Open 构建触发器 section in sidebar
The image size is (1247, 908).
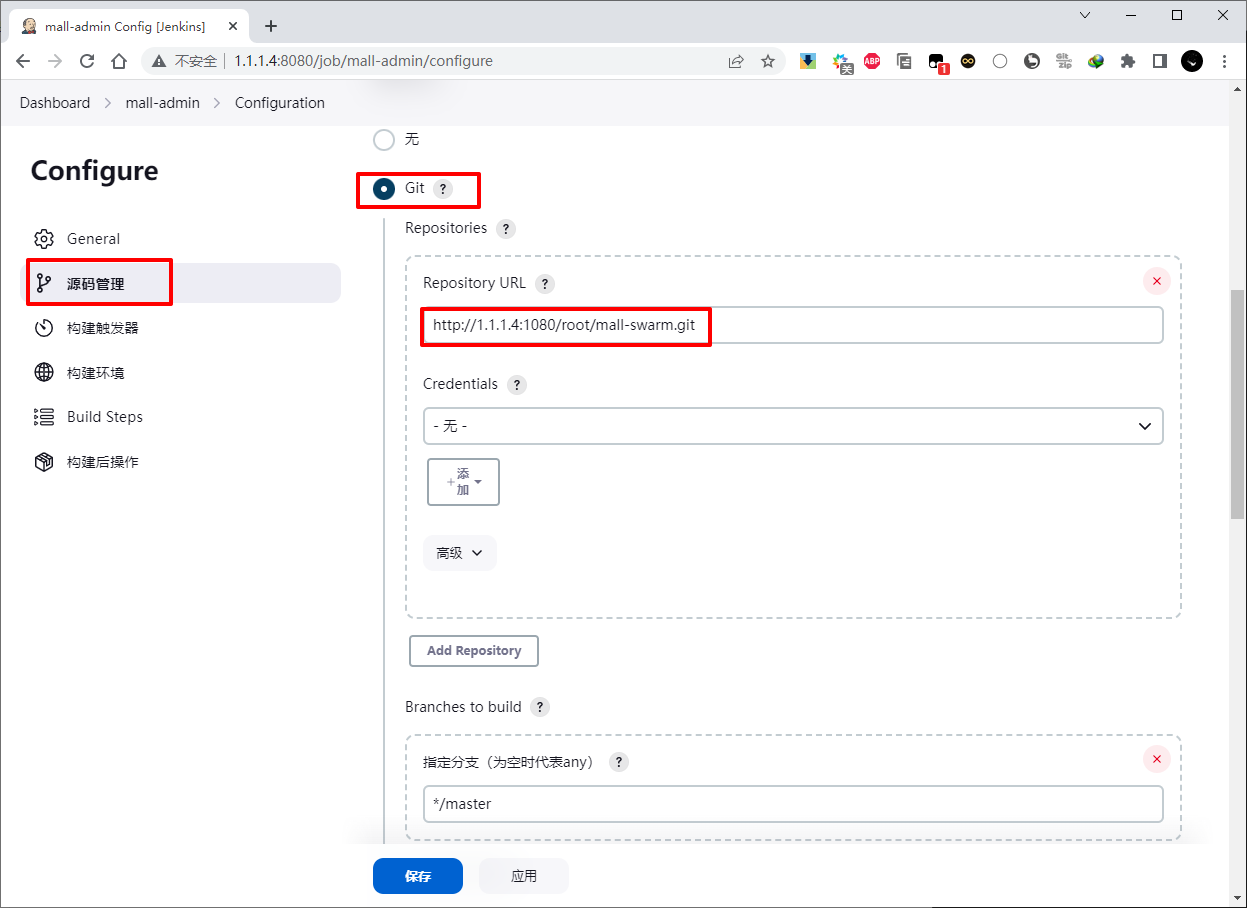[x=102, y=328]
